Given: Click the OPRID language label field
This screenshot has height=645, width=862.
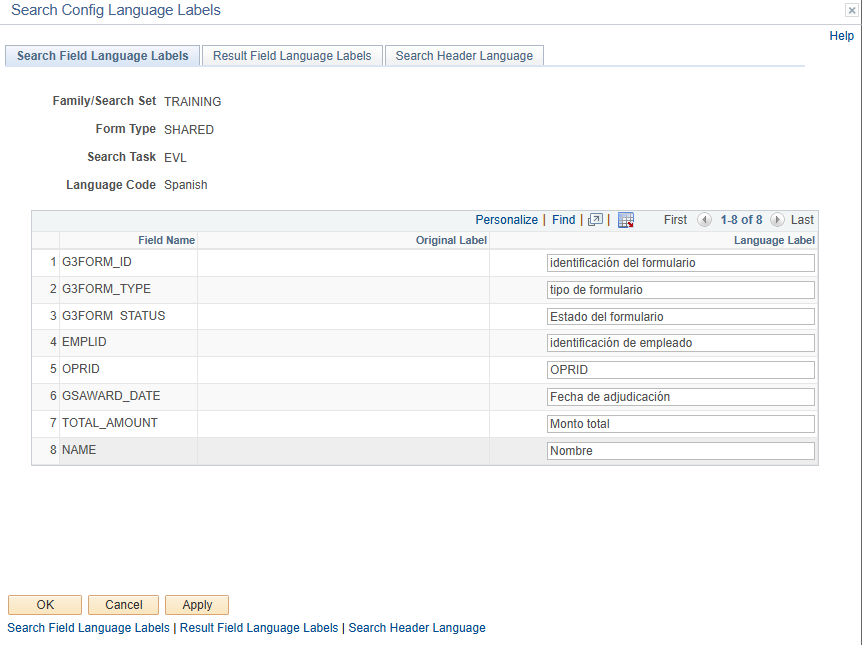Looking at the screenshot, I should pos(681,369).
